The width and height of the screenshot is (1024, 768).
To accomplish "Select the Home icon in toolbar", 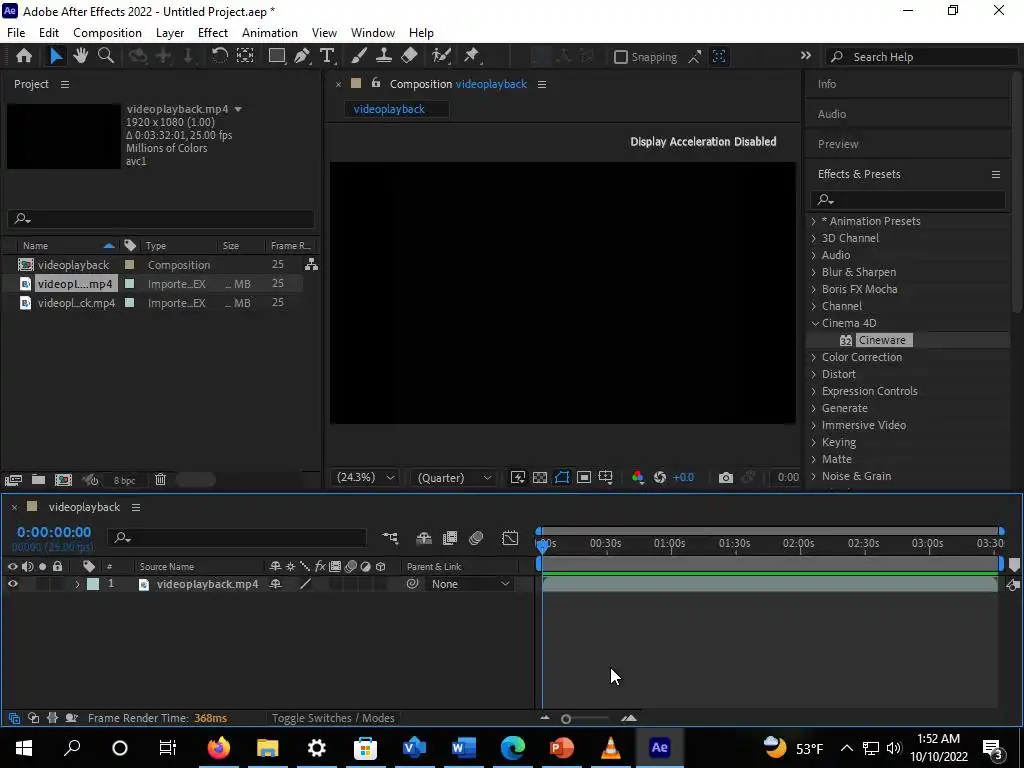I will pyautogui.click(x=24, y=56).
